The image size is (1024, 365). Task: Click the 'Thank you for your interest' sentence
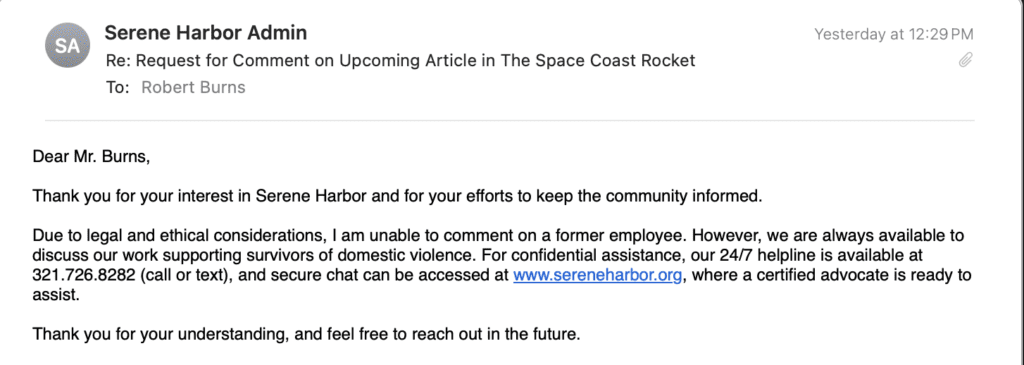(x=397, y=196)
